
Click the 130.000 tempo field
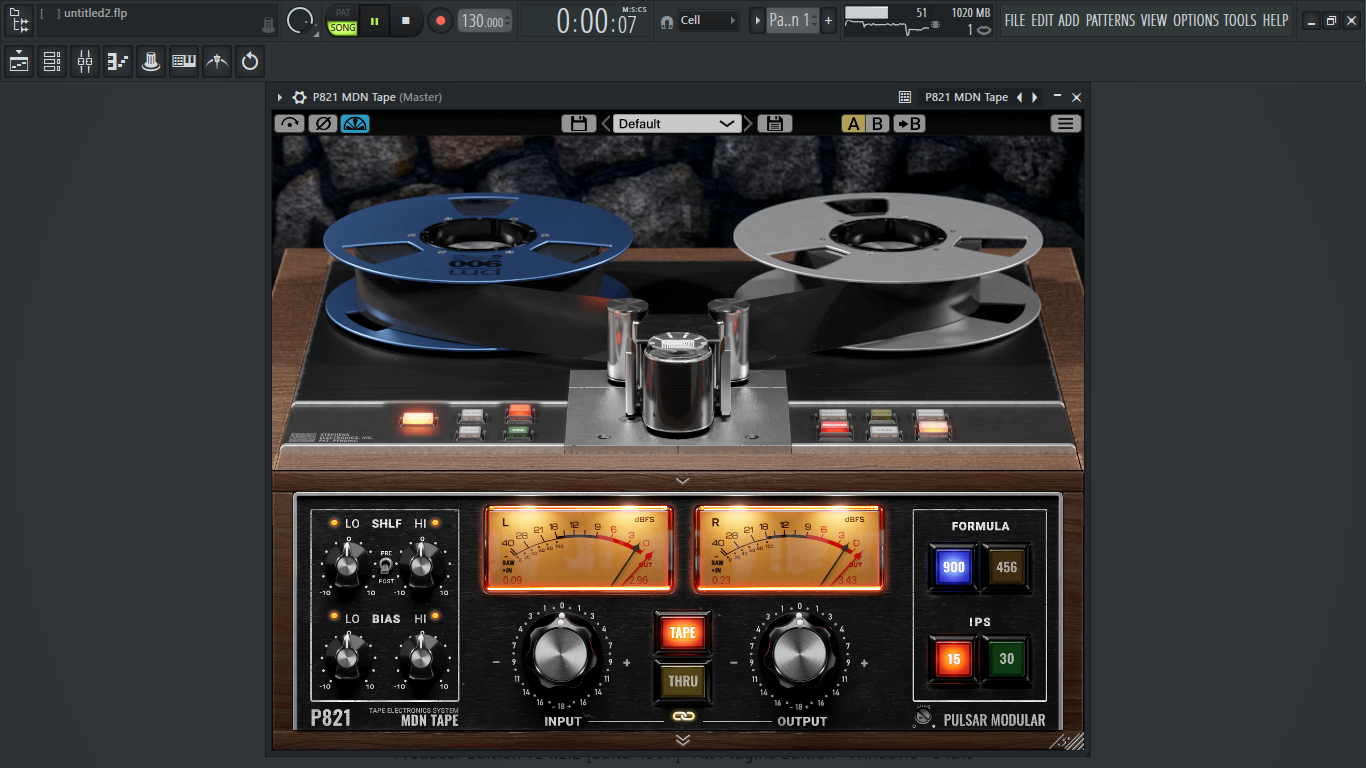(485, 21)
